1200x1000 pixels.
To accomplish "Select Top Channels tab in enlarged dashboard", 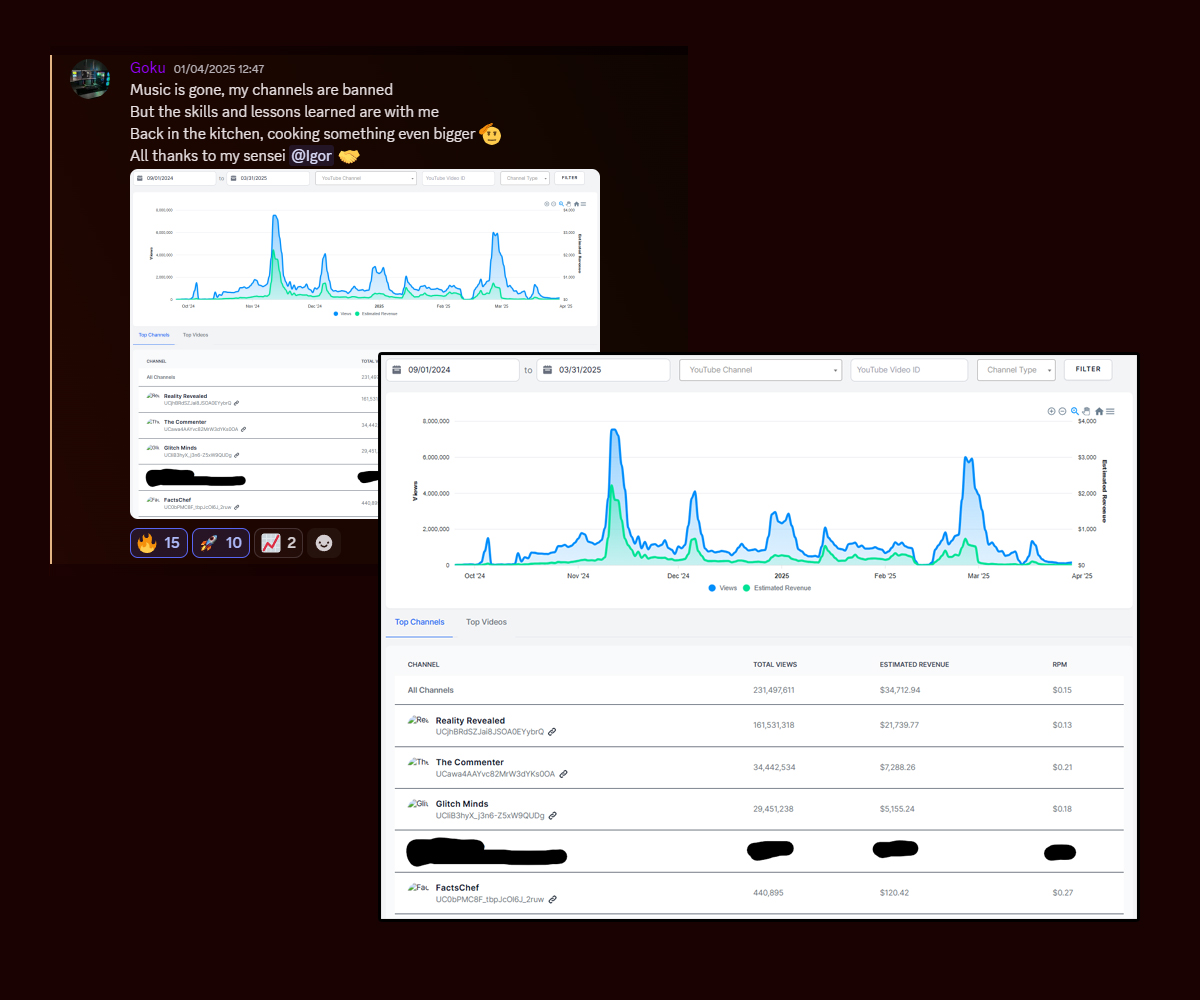I will point(419,622).
